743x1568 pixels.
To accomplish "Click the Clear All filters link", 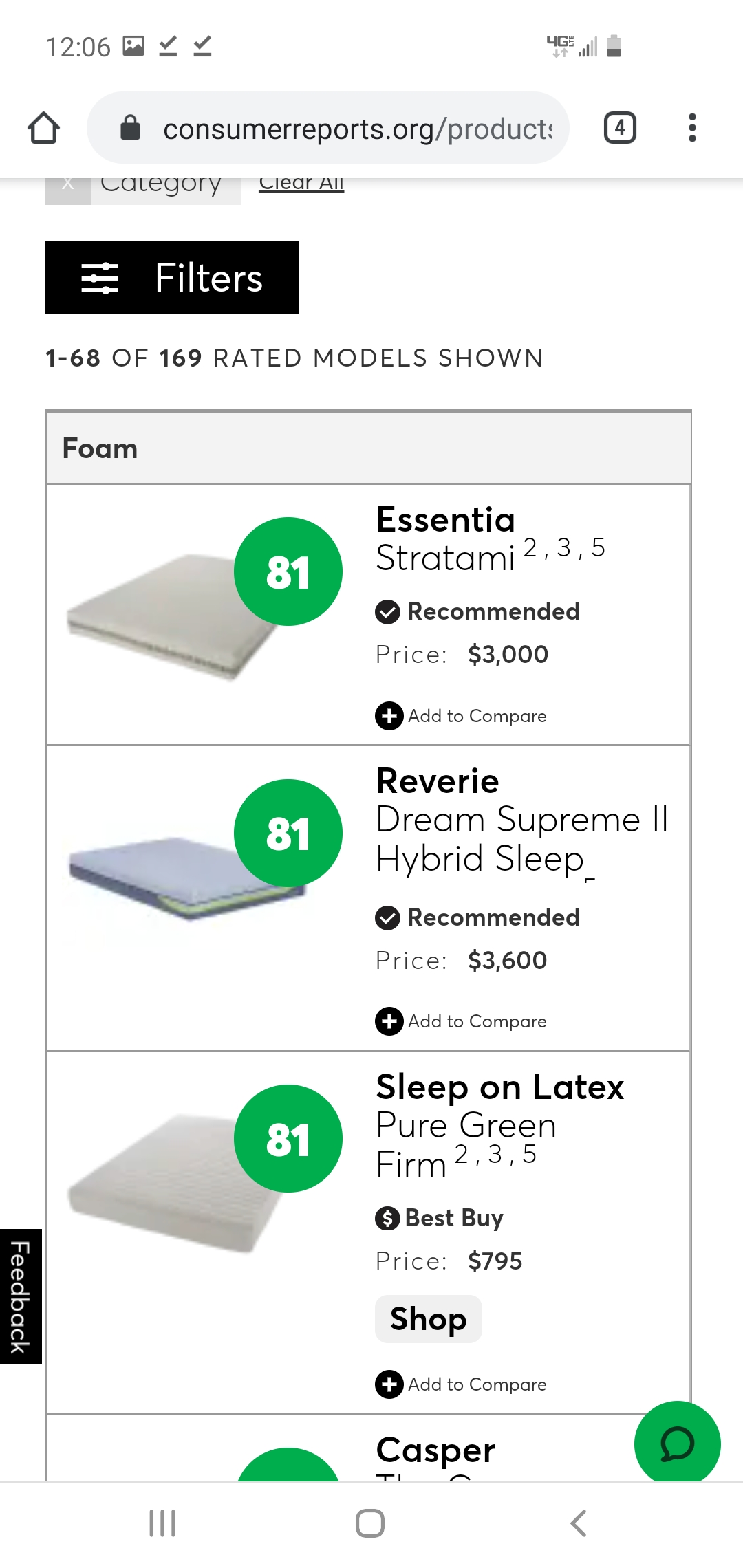I will coord(301,184).
